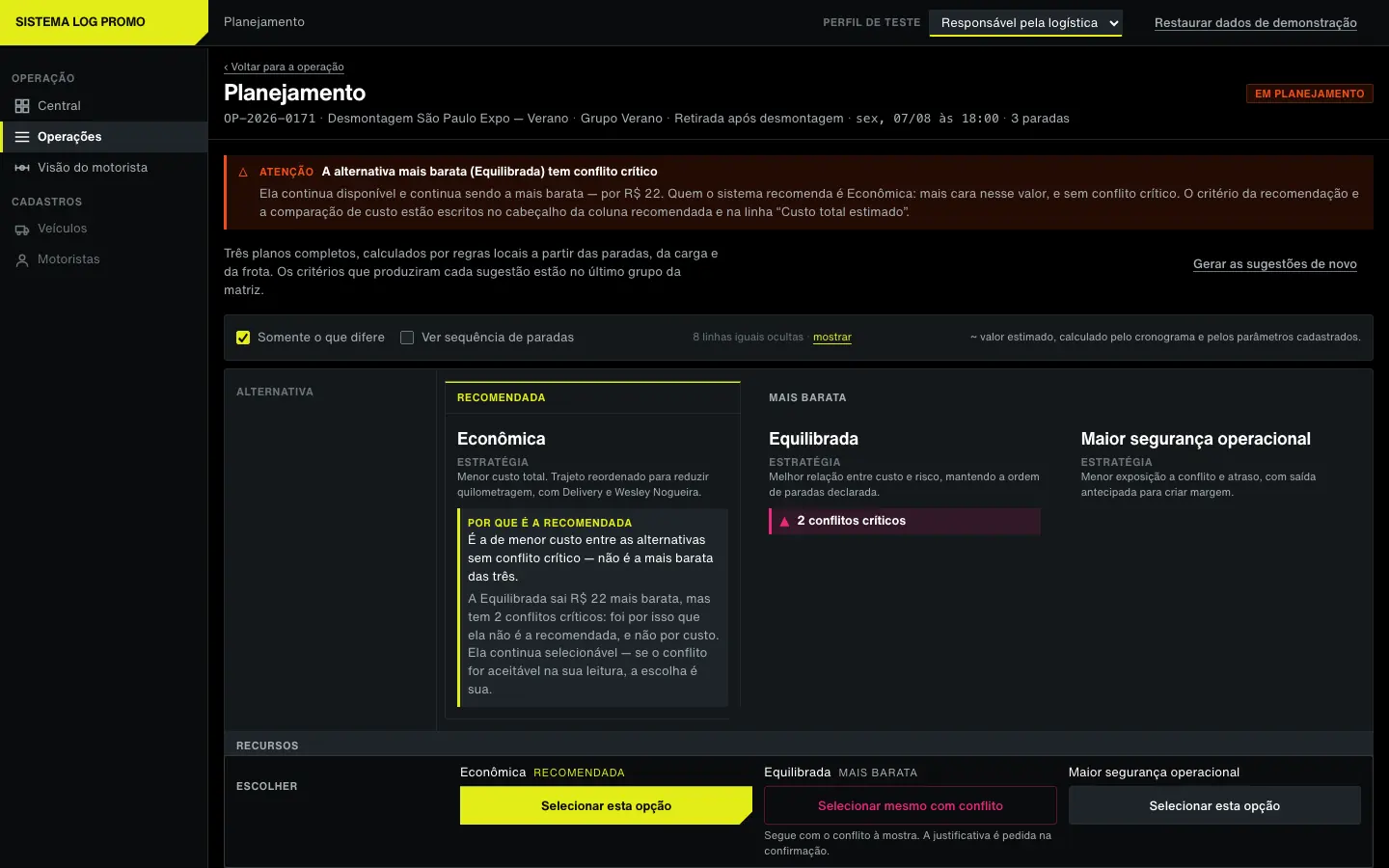
Task: Click the Motoristas person icon
Action: point(22,260)
